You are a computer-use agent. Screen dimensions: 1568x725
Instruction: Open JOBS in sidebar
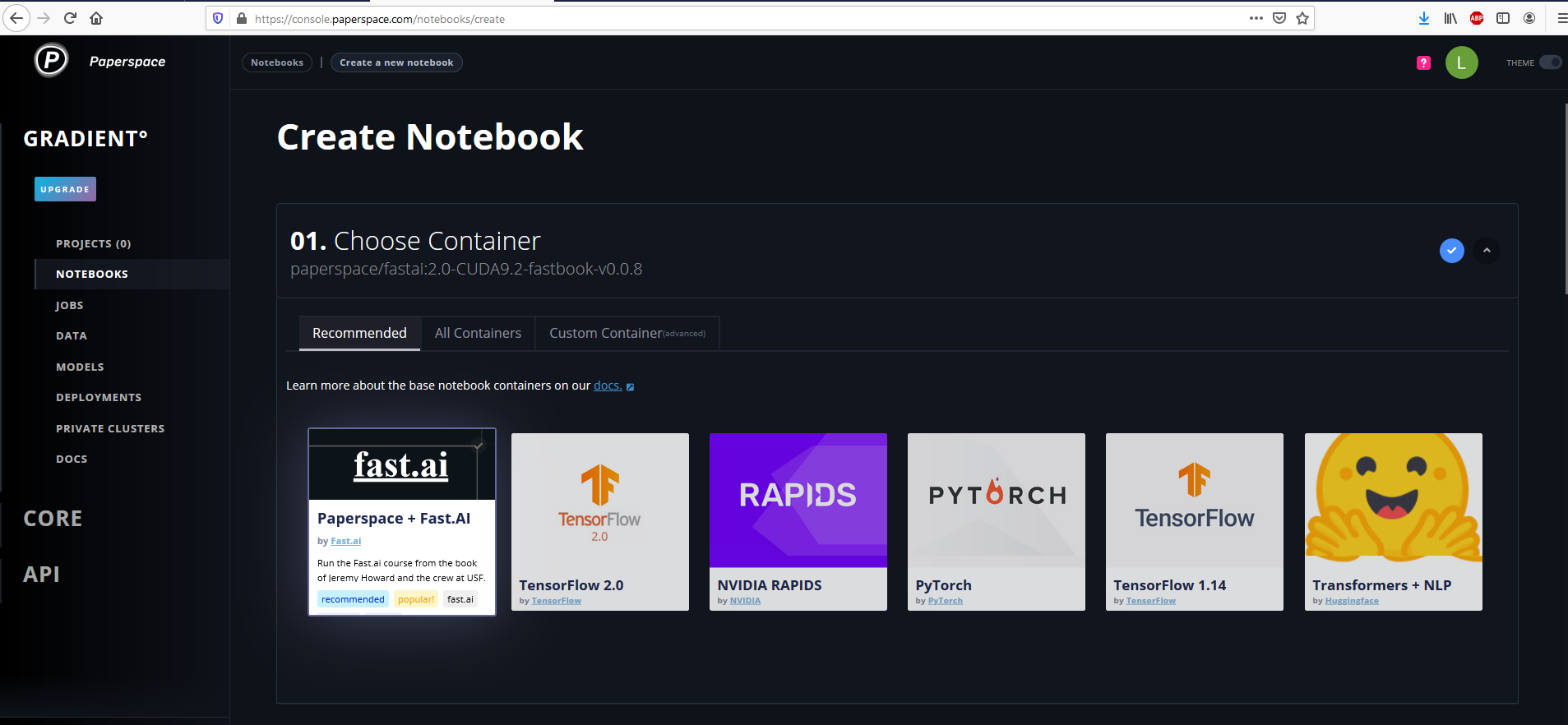tap(70, 305)
